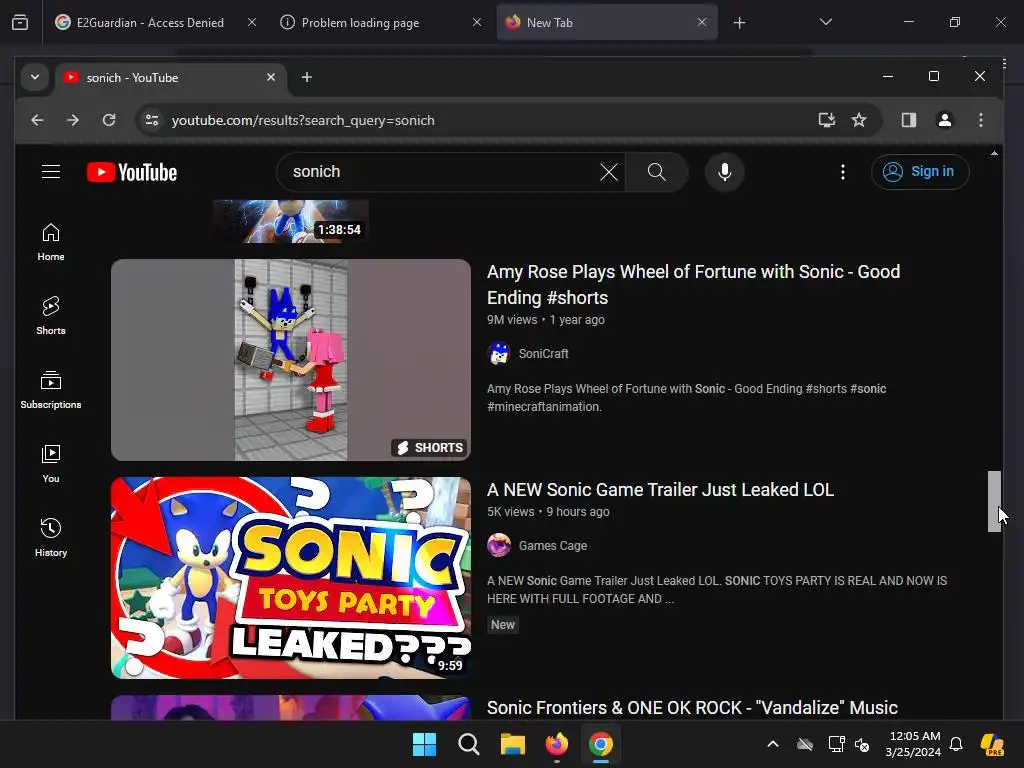Viewport: 1024px width, 768px height.
Task: Close E2Guardian tab in Firefox
Action: pos(252,22)
